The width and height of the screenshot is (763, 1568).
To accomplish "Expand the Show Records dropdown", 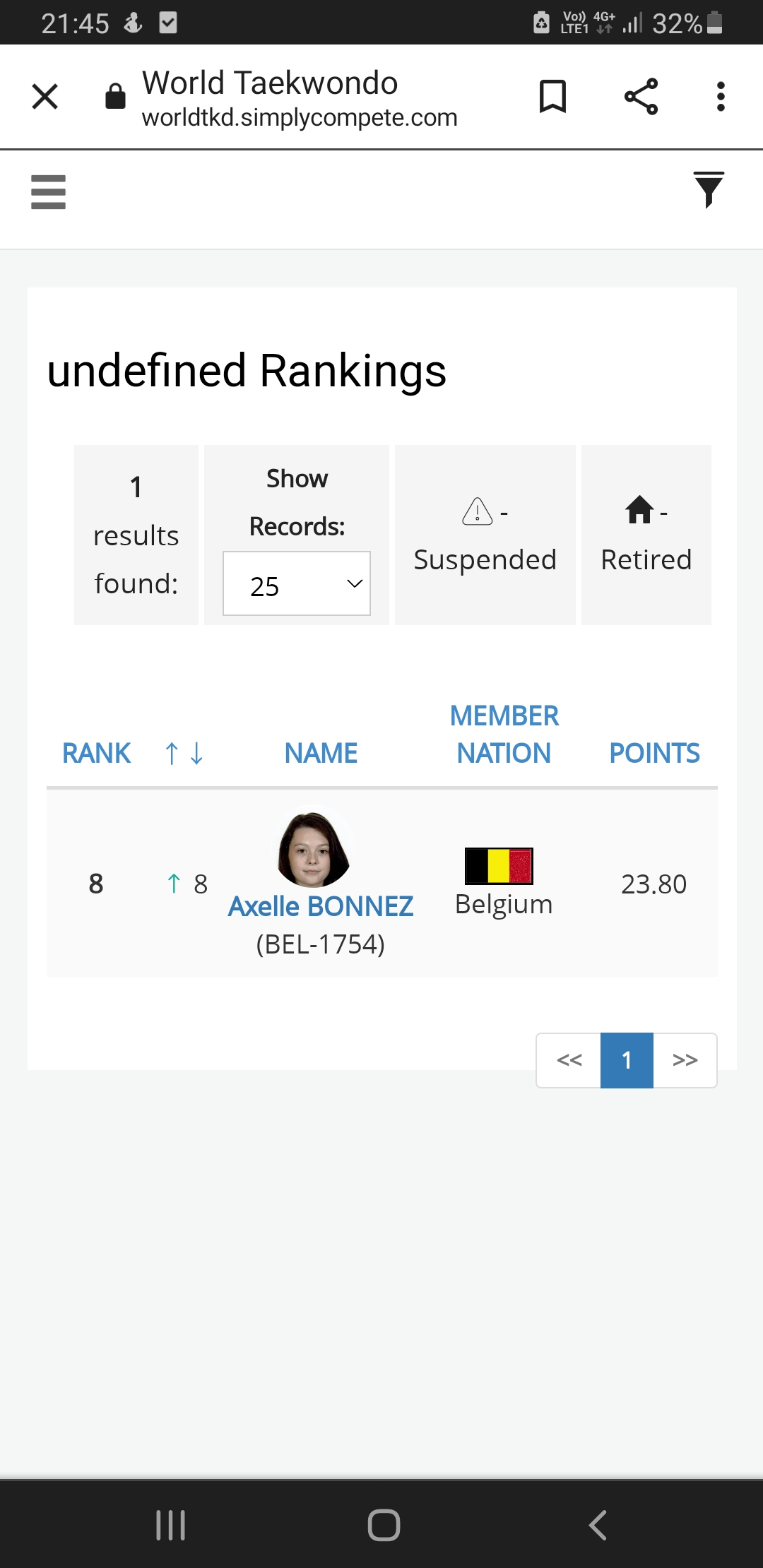I will (x=297, y=583).
